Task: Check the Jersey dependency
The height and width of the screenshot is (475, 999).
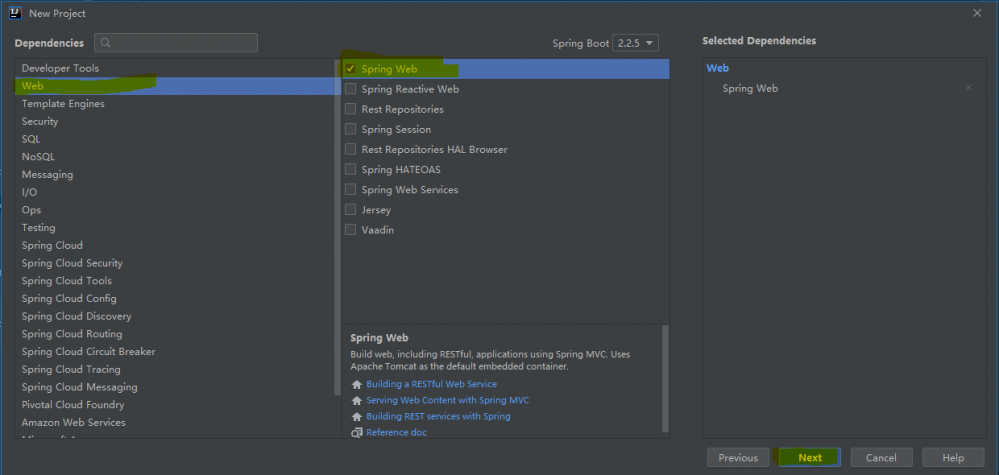Action: [350, 209]
